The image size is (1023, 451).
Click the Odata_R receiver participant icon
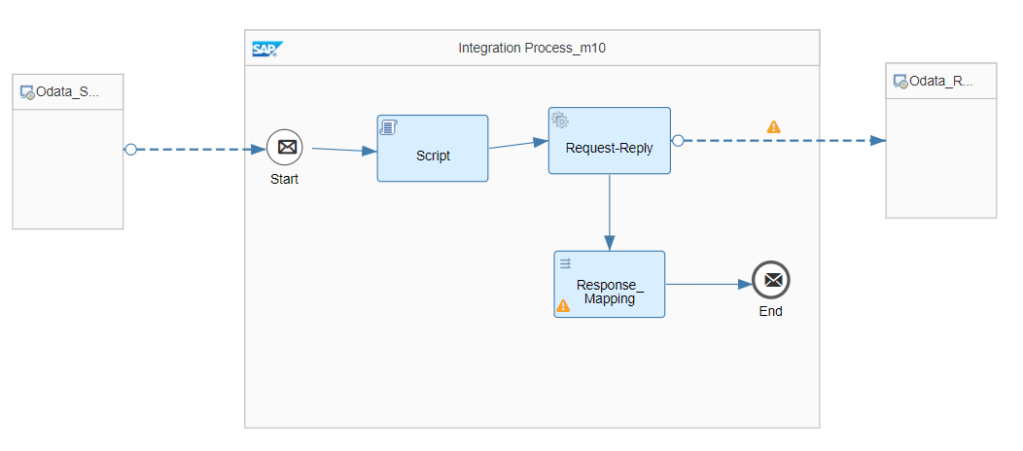[900, 81]
